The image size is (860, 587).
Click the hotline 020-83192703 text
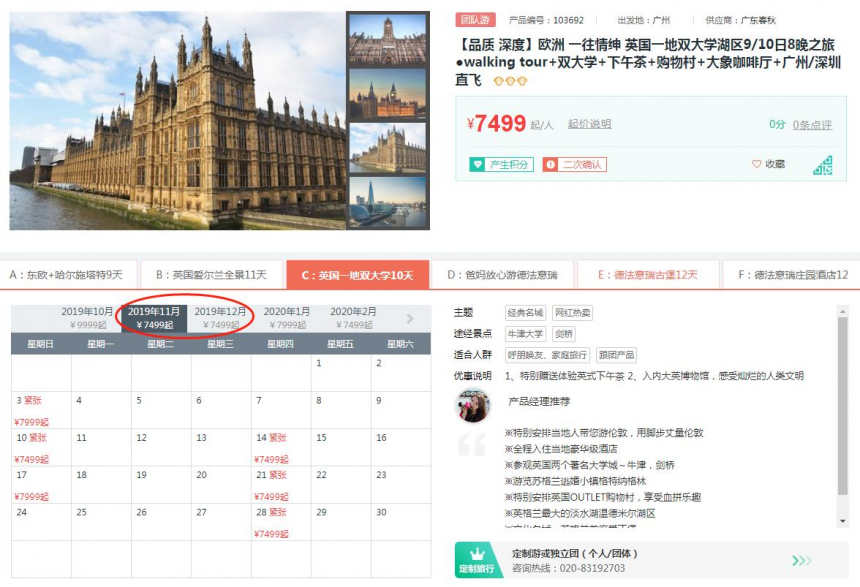pyautogui.click(x=568, y=568)
